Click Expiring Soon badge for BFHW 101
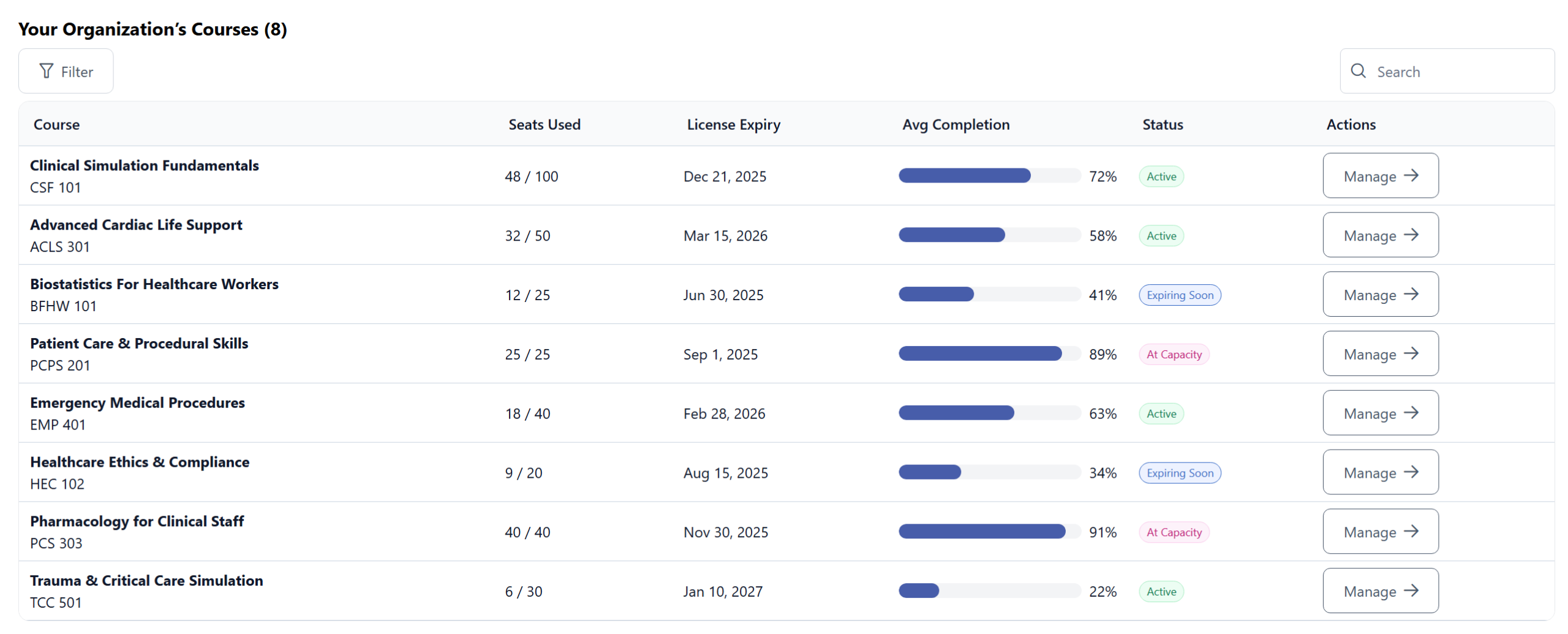Image resolution: width=1568 pixels, height=634 pixels. tap(1180, 295)
